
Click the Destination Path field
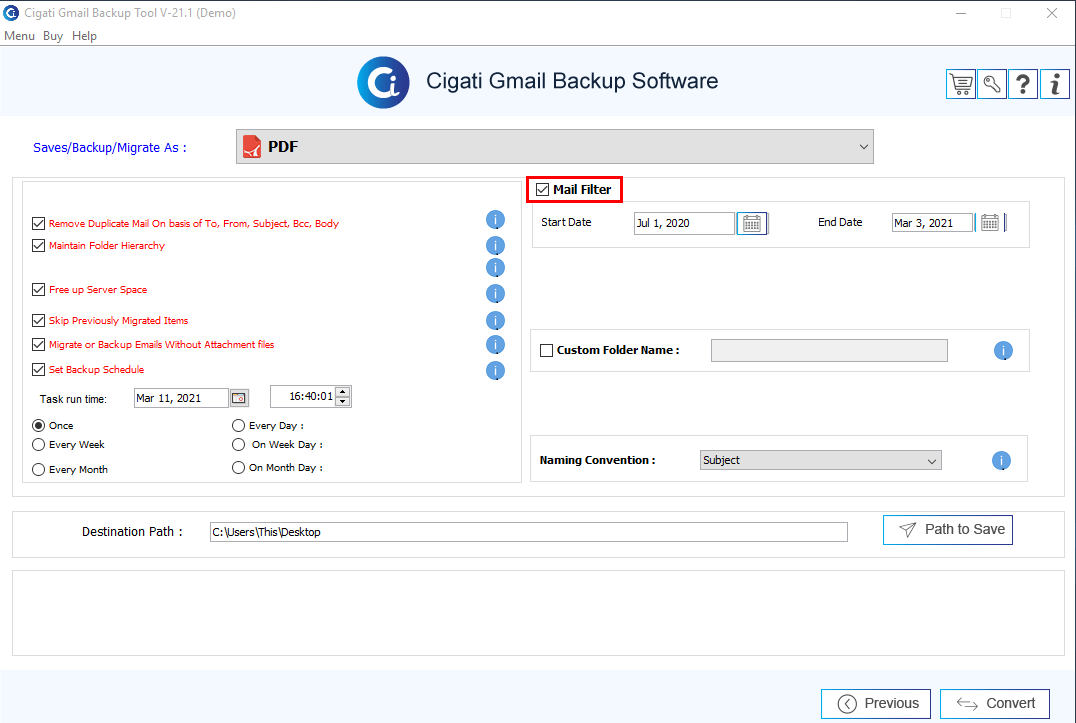[x=528, y=532]
